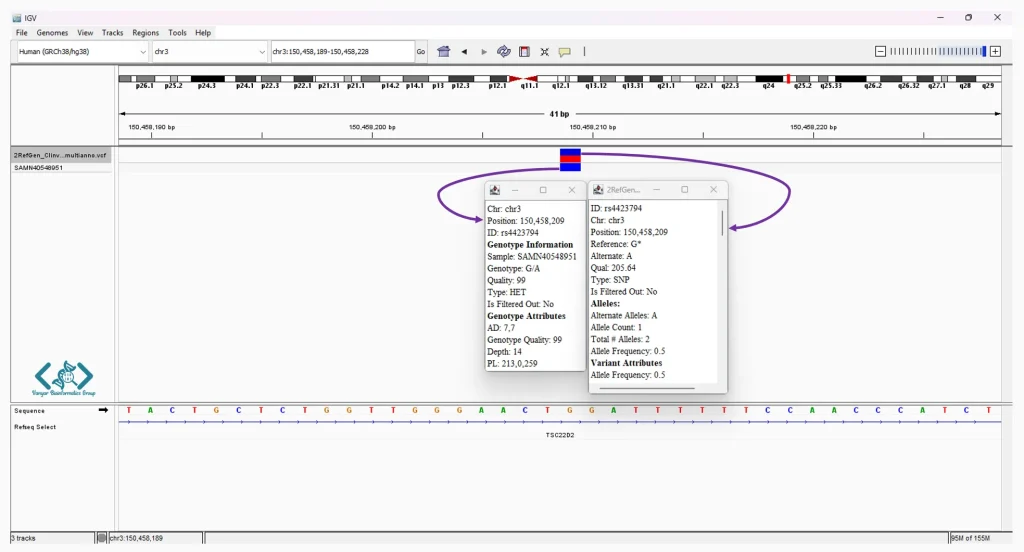Toggle the center line ruler icon
Viewport: 1024px width, 552px height.
[x=584, y=52]
